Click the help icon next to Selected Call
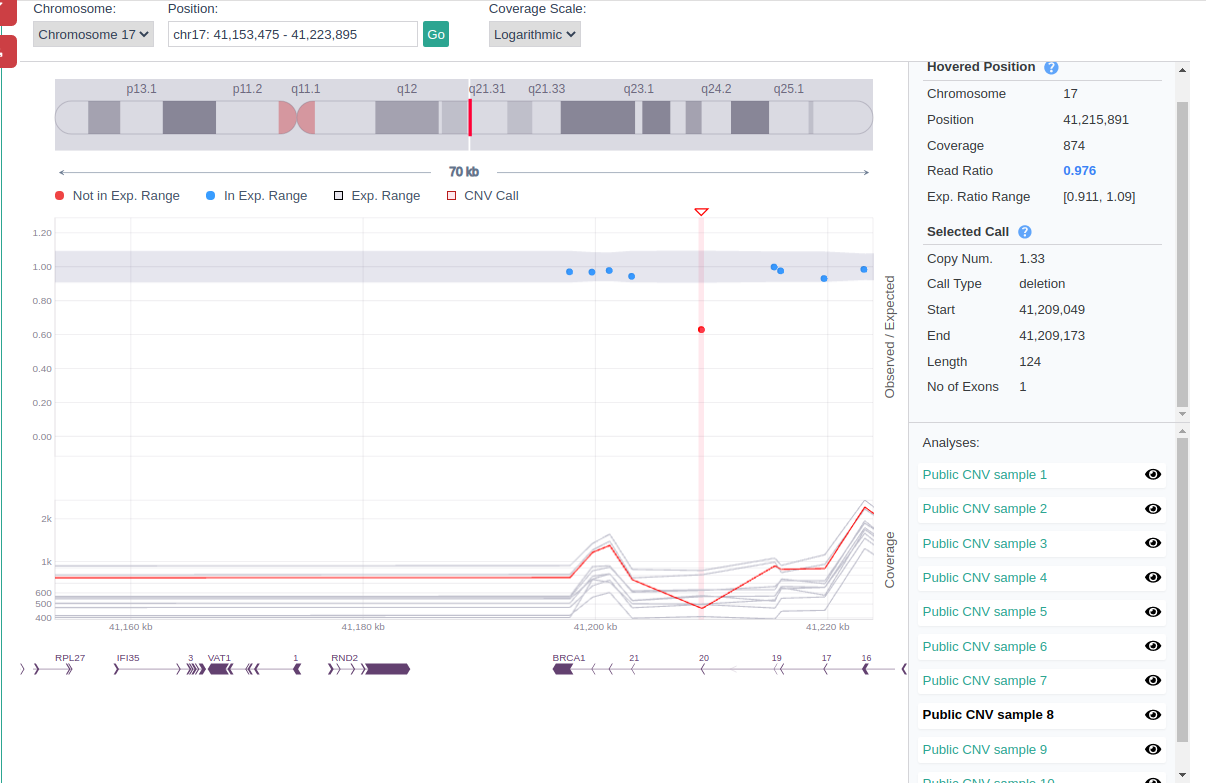This screenshot has height=783, width=1206. pyautogui.click(x=1024, y=232)
